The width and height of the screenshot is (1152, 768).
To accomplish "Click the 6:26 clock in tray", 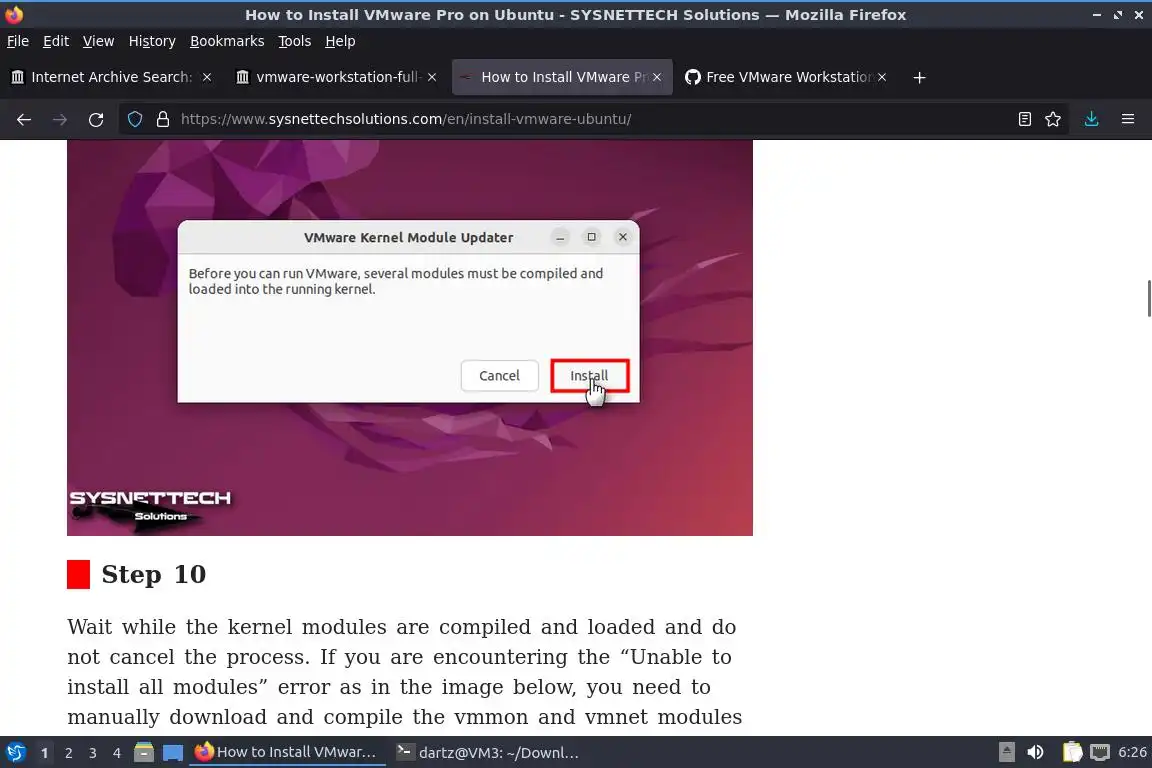I will (1131, 753).
